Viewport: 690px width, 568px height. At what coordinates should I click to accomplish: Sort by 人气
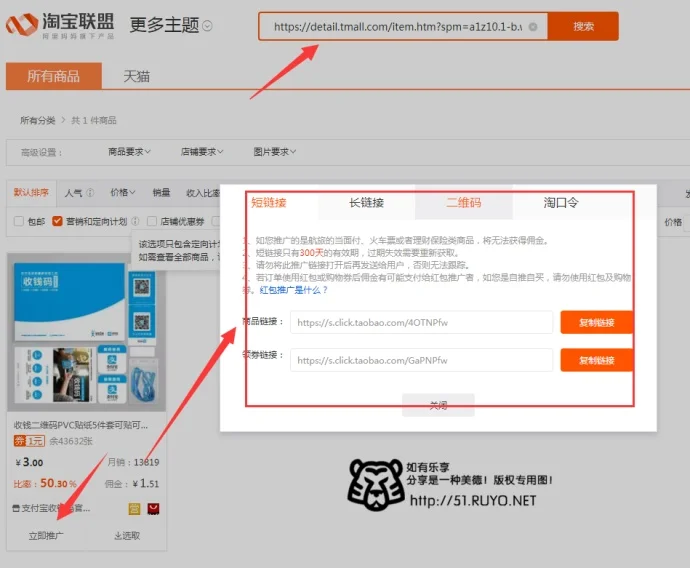click(x=73, y=193)
